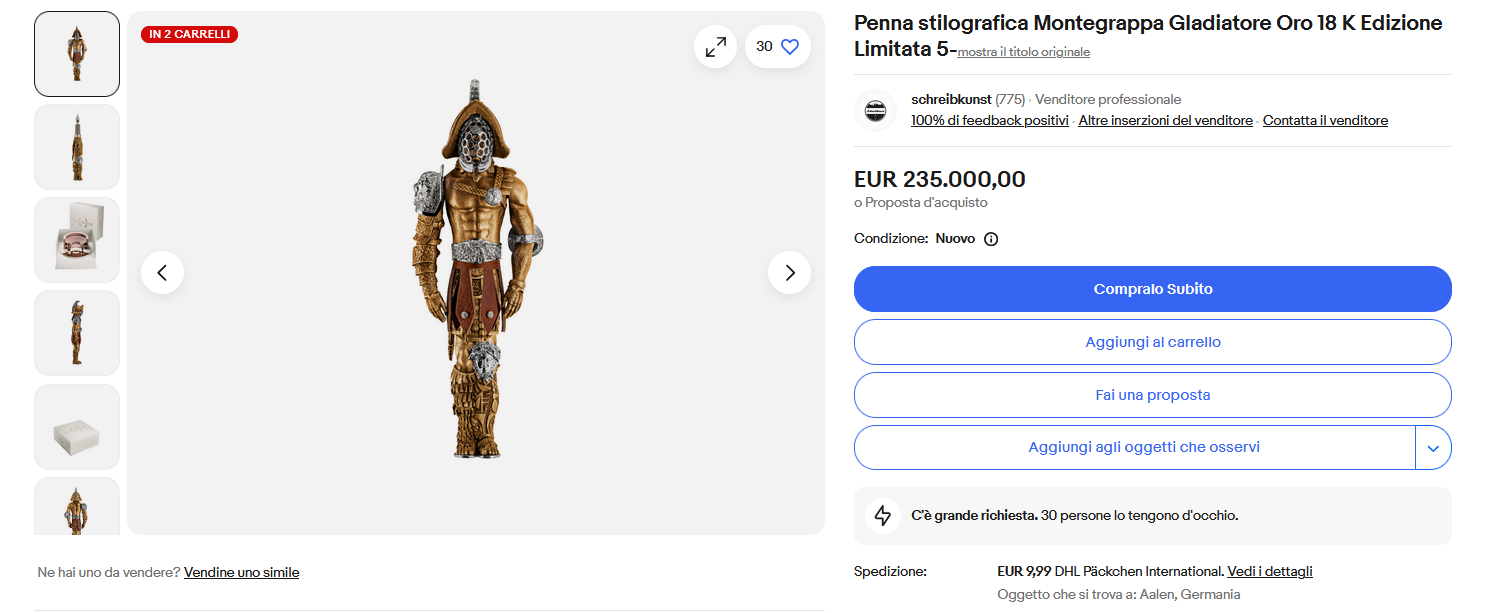The height and width of the screenshot is (613, 1511).
Task: Toggle the heart watchlist icon
Action: point(790,47)
